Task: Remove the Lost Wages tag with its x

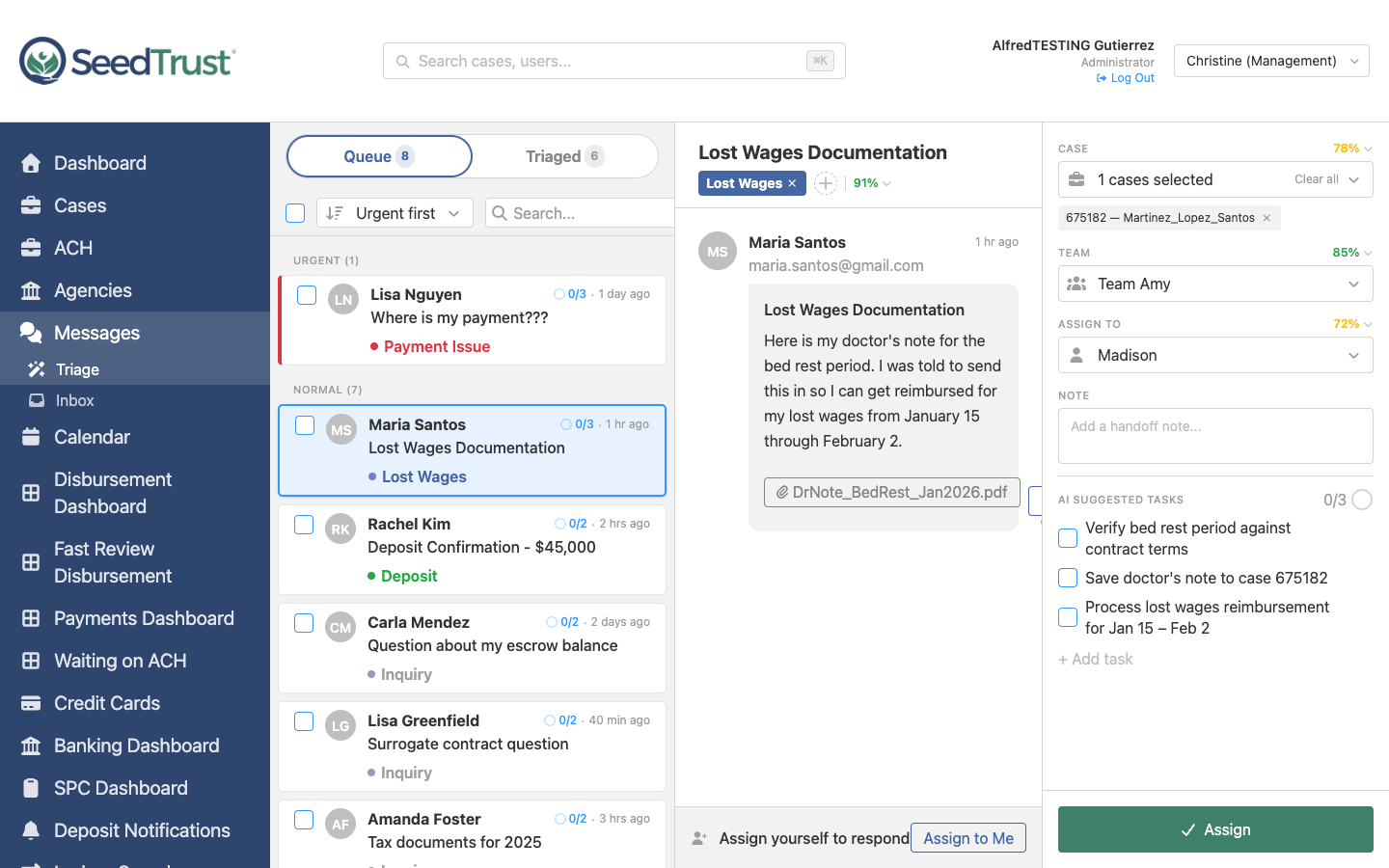Action: click(x=792, y=183)
